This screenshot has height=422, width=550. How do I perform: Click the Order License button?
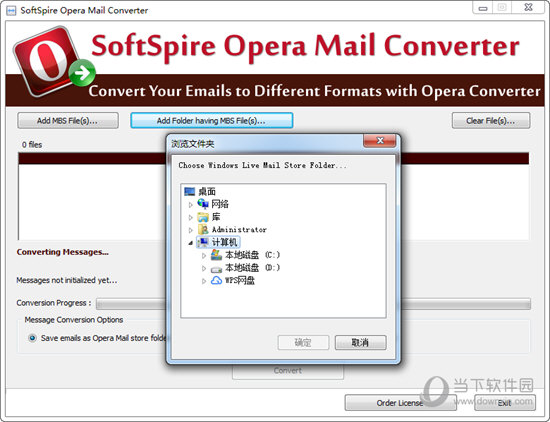tap(400, 403)
